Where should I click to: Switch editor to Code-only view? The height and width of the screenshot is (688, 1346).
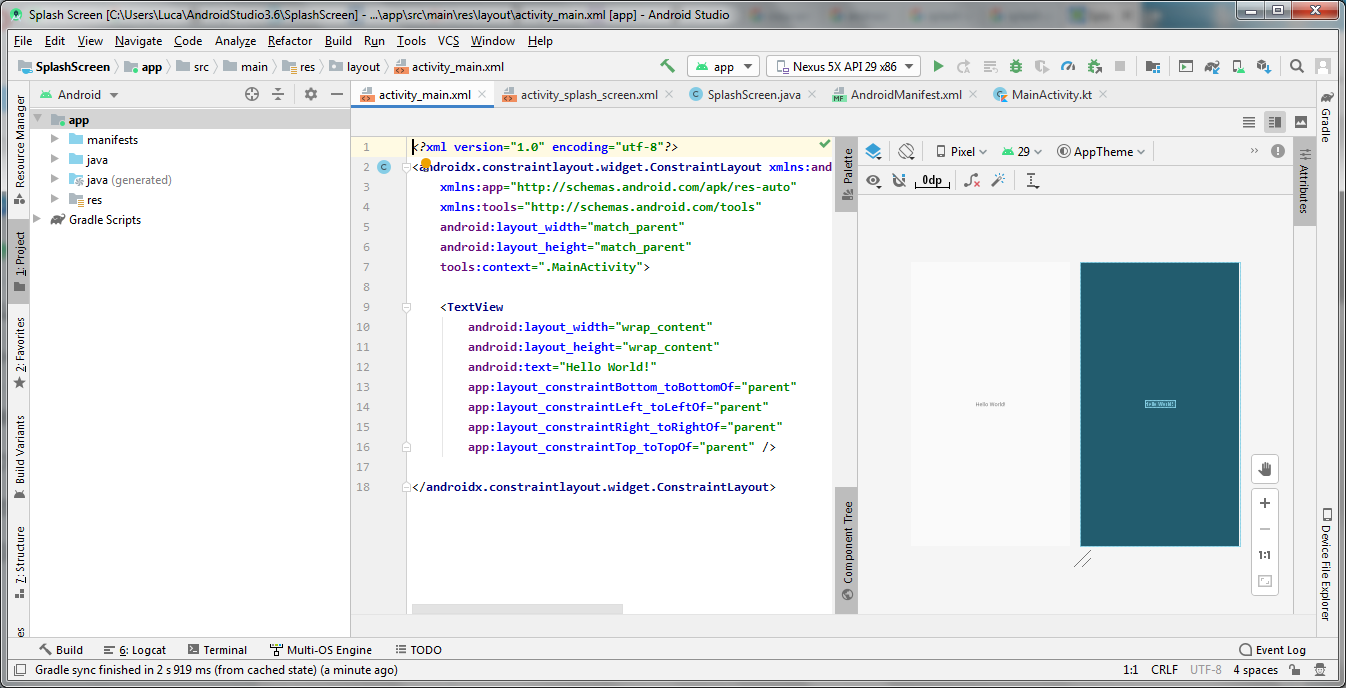pyautogui.click(x=1249, y=122)
